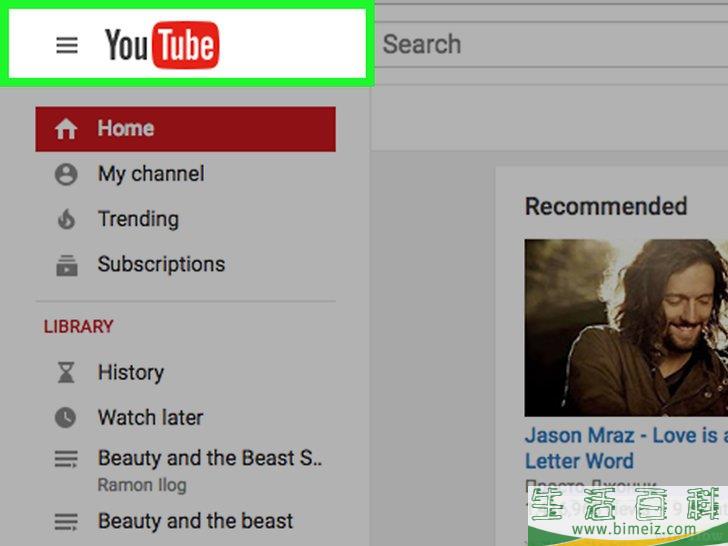Image resolution: width=728 pixels, height=546 pixels.
Task: Click Jason Mraz - Love is a video title
Action: tap(626, 448)
